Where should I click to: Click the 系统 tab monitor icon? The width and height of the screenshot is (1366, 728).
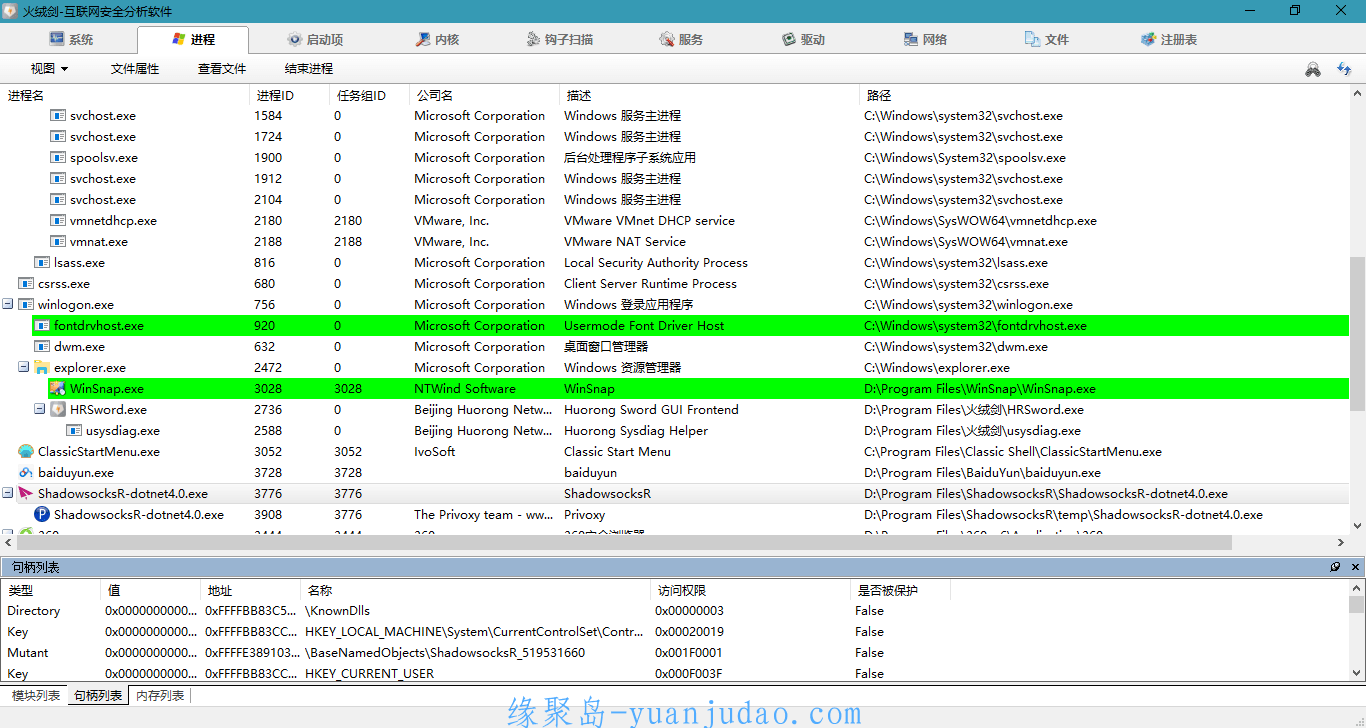click(57, 39)
